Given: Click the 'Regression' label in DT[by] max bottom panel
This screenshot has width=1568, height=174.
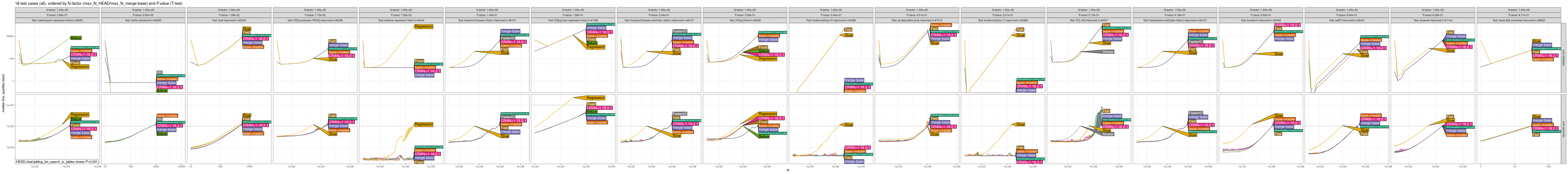Looking at the screenshot, I should click(595, 98).
